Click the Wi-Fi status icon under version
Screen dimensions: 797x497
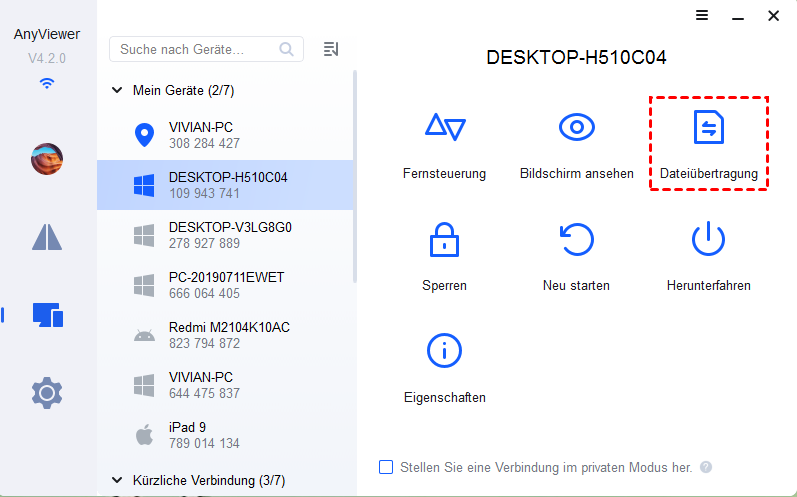(x=47, y=83)
